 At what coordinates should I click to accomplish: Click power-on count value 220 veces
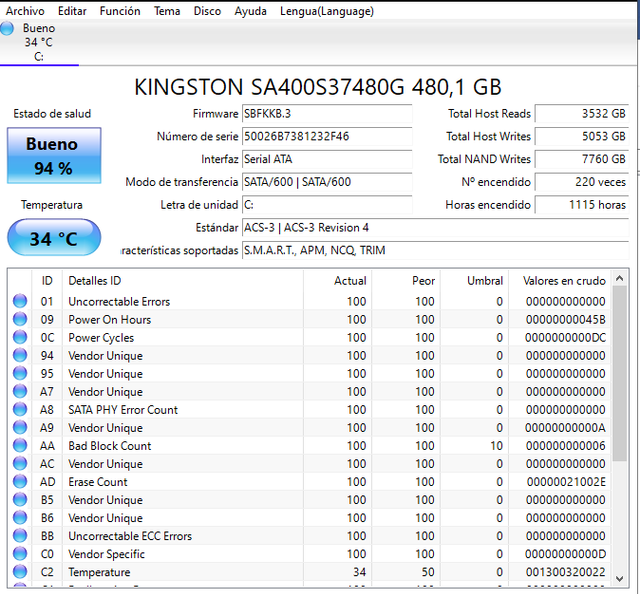pyautogui.click(x=582, y=182)
